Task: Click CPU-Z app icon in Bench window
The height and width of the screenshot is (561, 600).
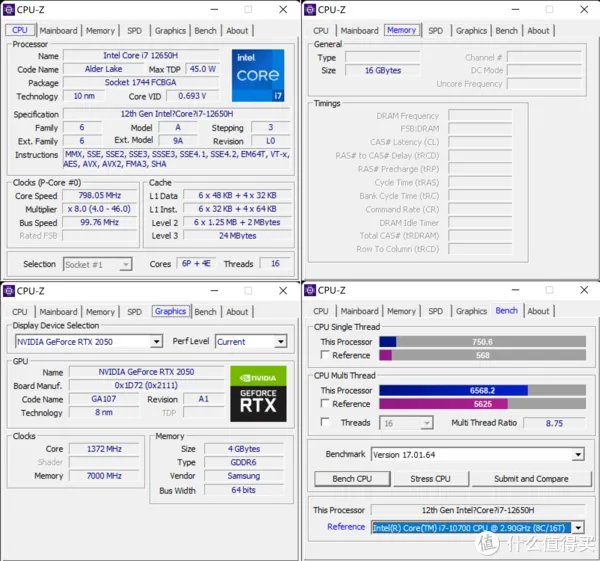Action: tap(310, 290)
